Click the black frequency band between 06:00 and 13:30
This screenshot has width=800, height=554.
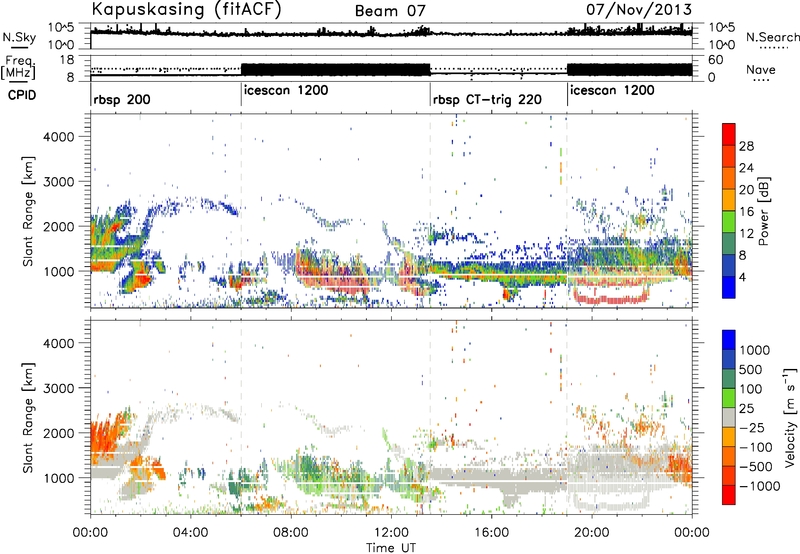tap(336, 70)
